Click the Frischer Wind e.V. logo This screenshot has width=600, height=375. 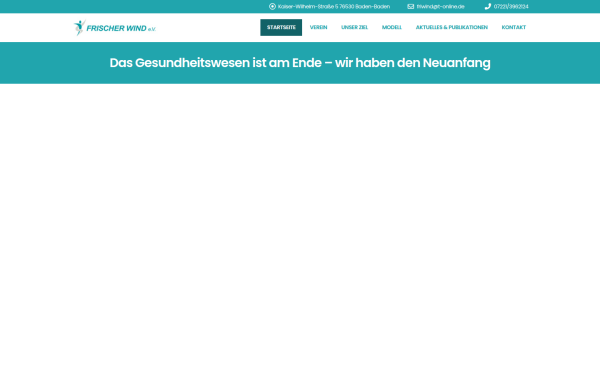[115, 28]
